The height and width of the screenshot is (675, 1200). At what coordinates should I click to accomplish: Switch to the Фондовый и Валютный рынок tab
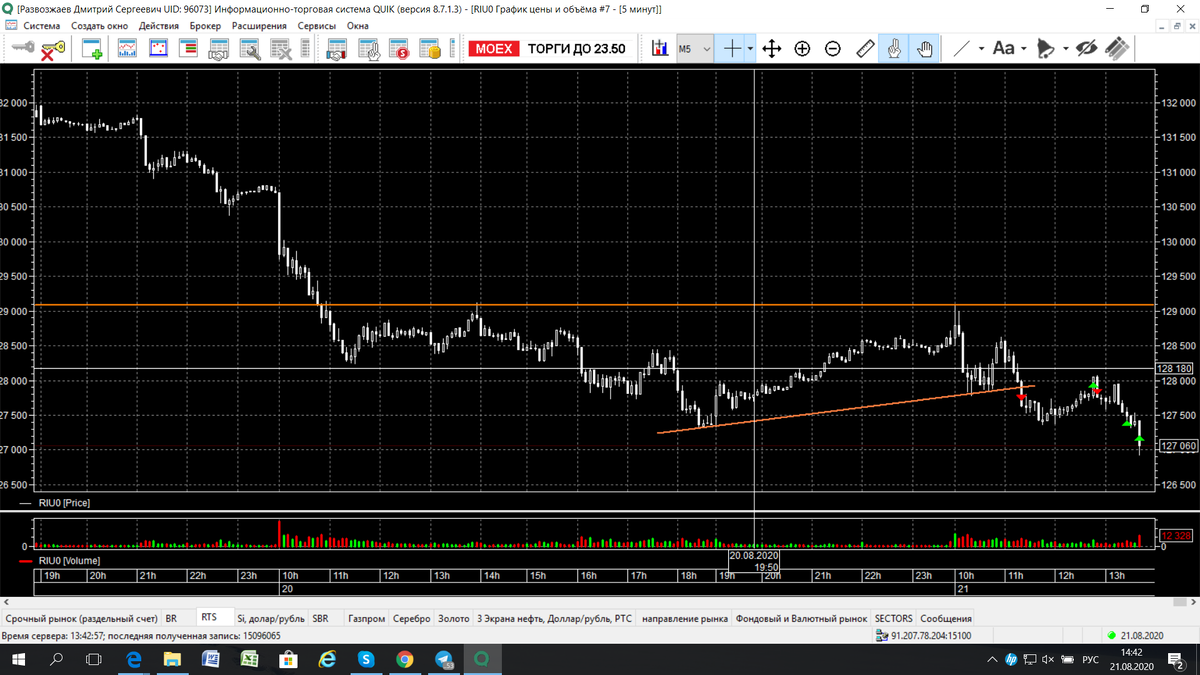click(x=802, y=619)
